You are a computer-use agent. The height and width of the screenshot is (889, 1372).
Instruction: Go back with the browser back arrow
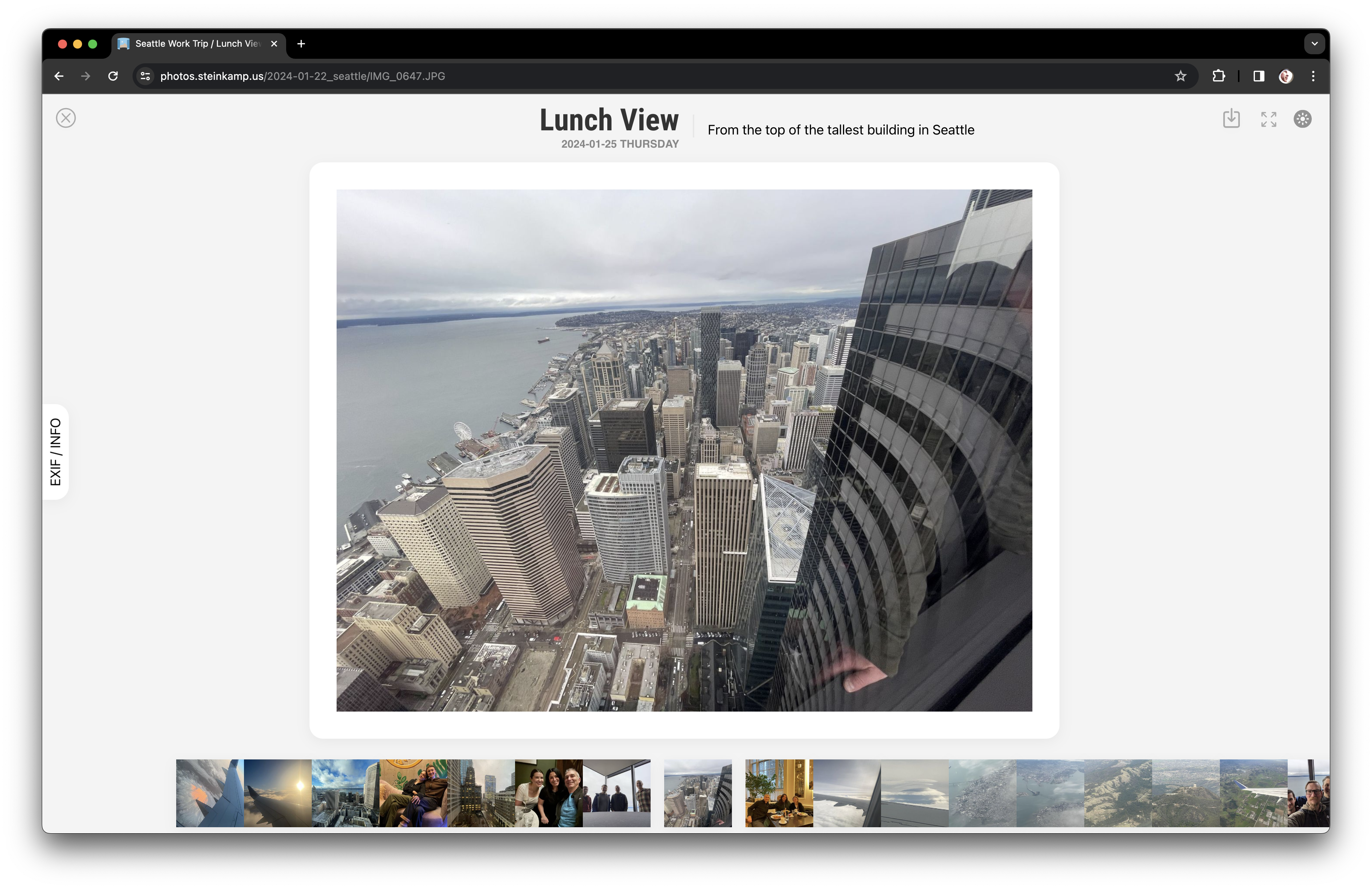tap(59, 76)
